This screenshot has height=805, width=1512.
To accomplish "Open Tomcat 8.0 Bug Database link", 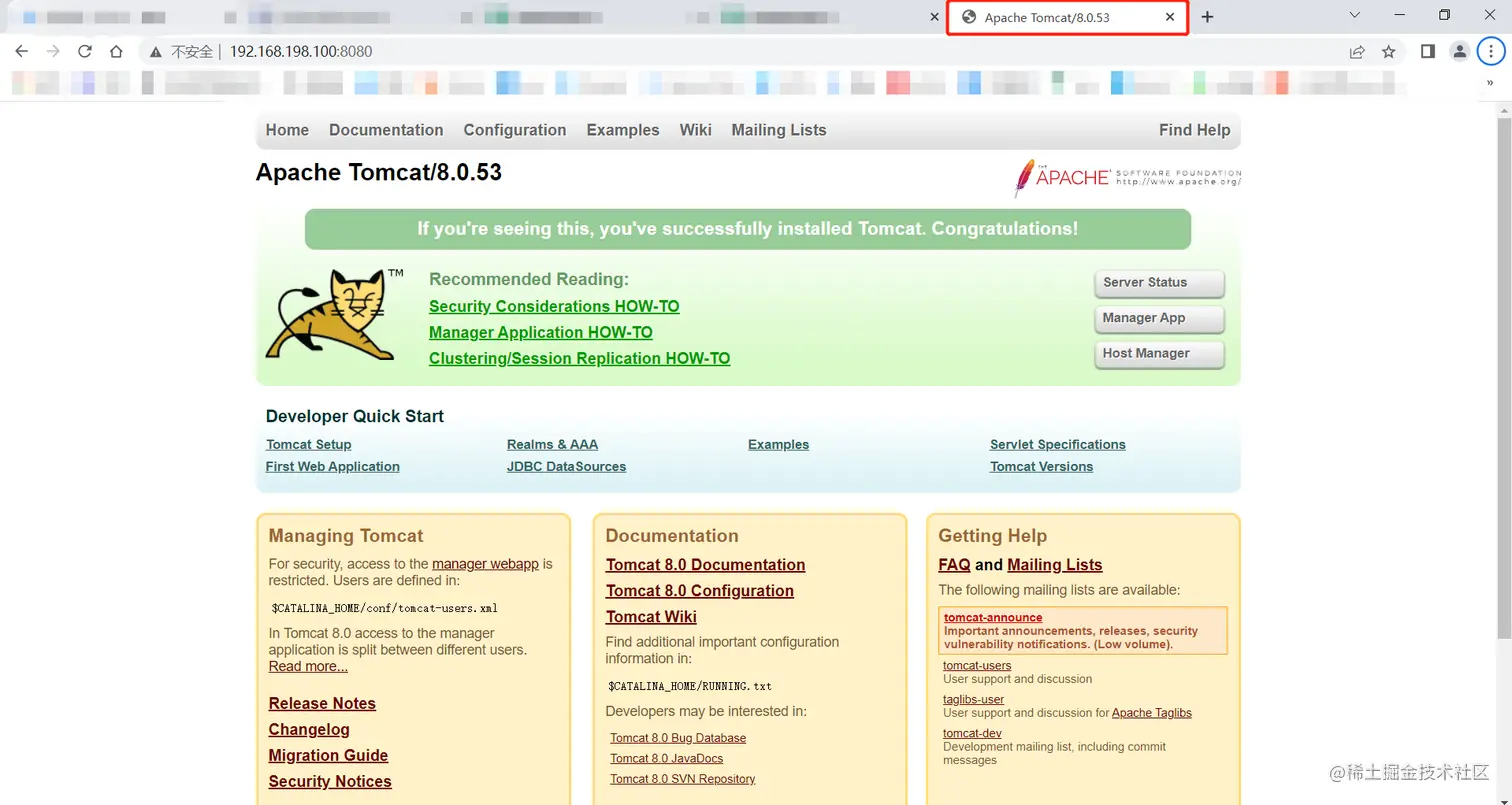I will (678, 738).
